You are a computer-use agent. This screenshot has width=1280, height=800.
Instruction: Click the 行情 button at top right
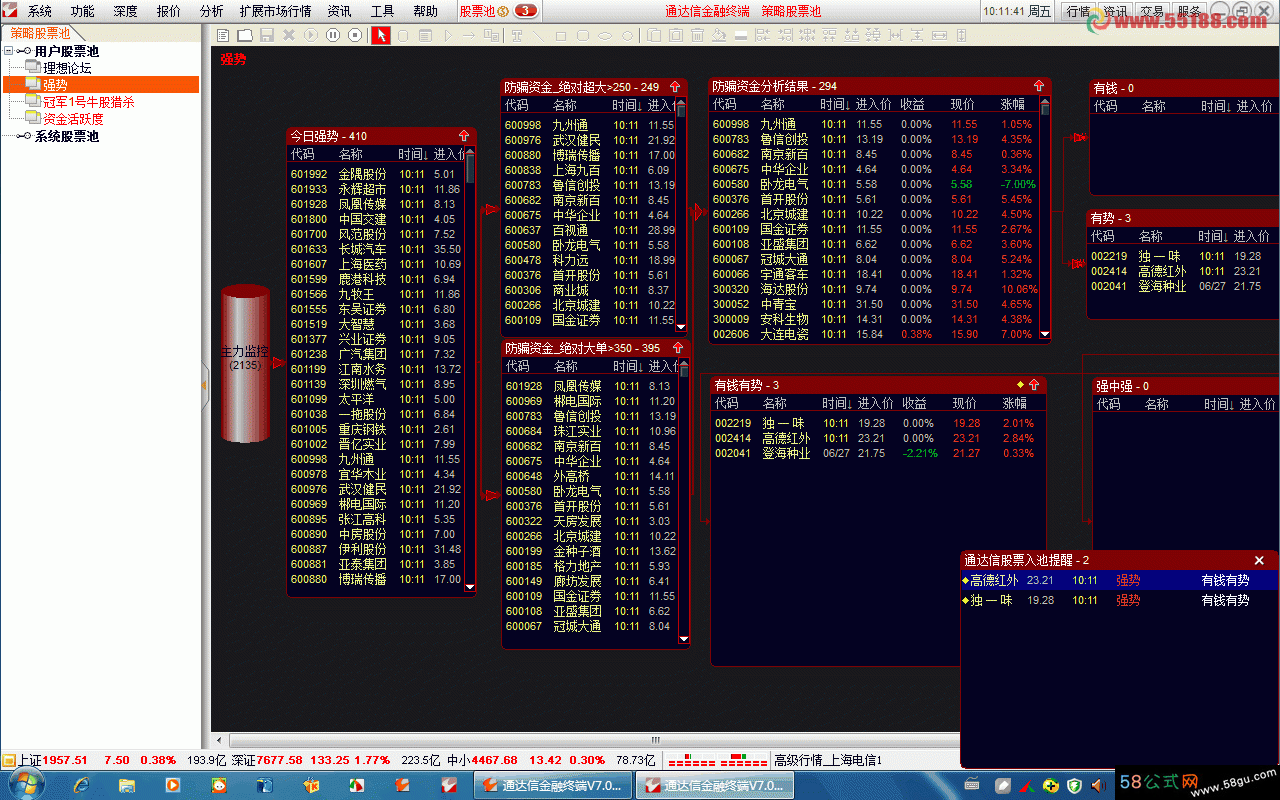1078,11
